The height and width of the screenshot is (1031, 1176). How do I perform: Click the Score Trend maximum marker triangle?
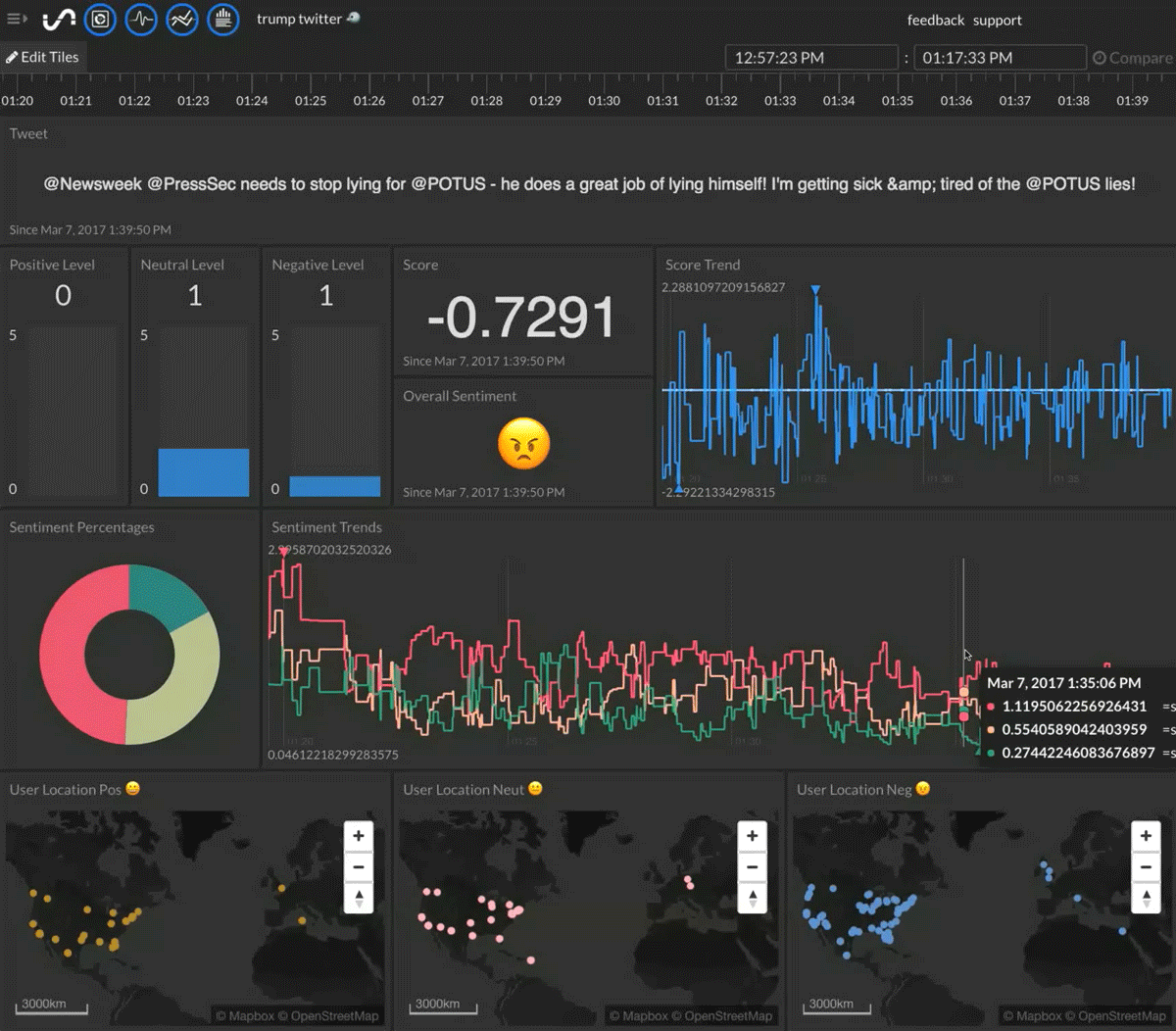815,290
